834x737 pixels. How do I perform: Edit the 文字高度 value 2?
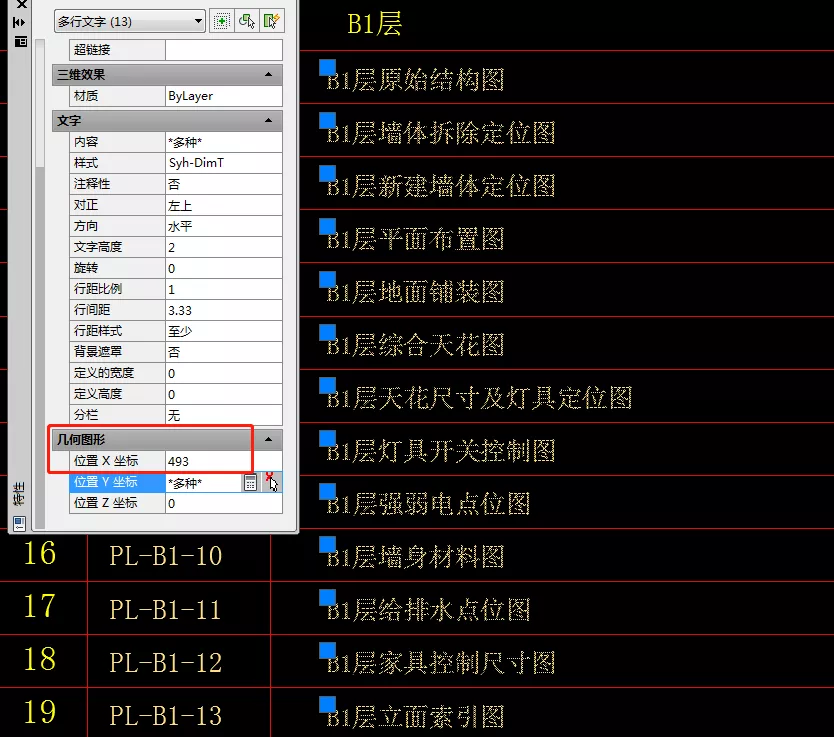point(224,247)
